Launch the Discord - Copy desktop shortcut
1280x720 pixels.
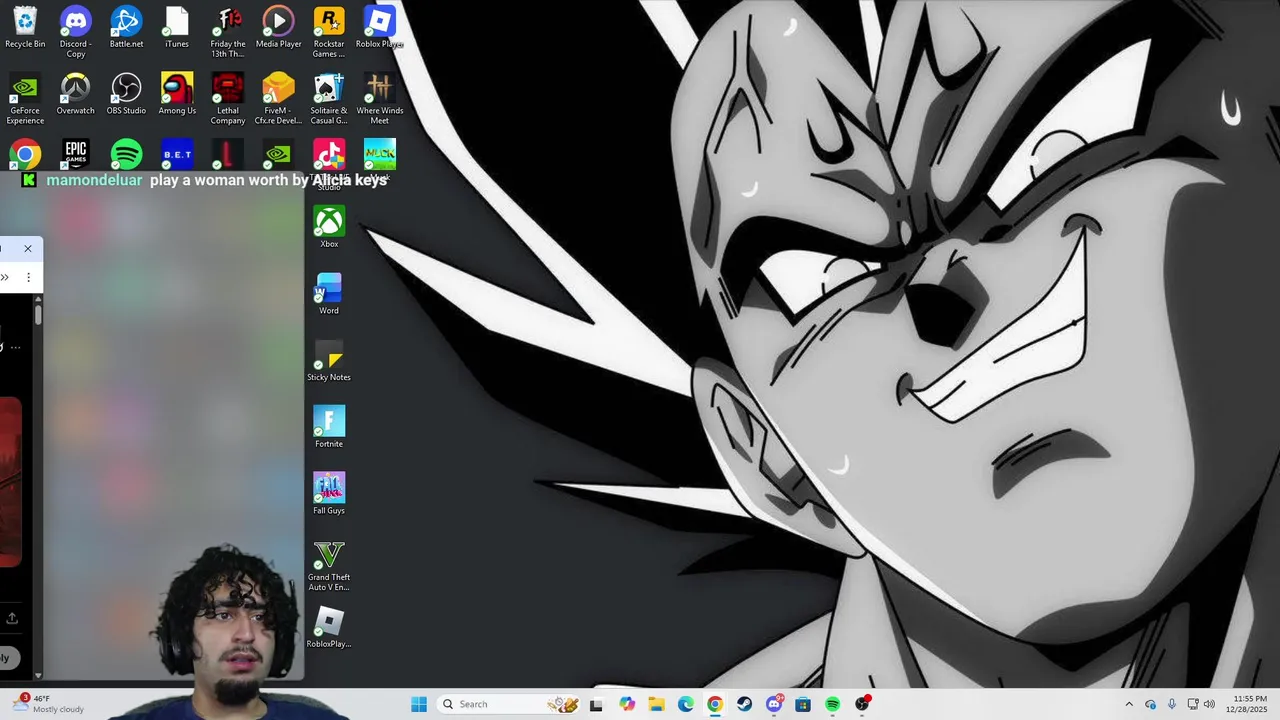click(x=75, y=31)
